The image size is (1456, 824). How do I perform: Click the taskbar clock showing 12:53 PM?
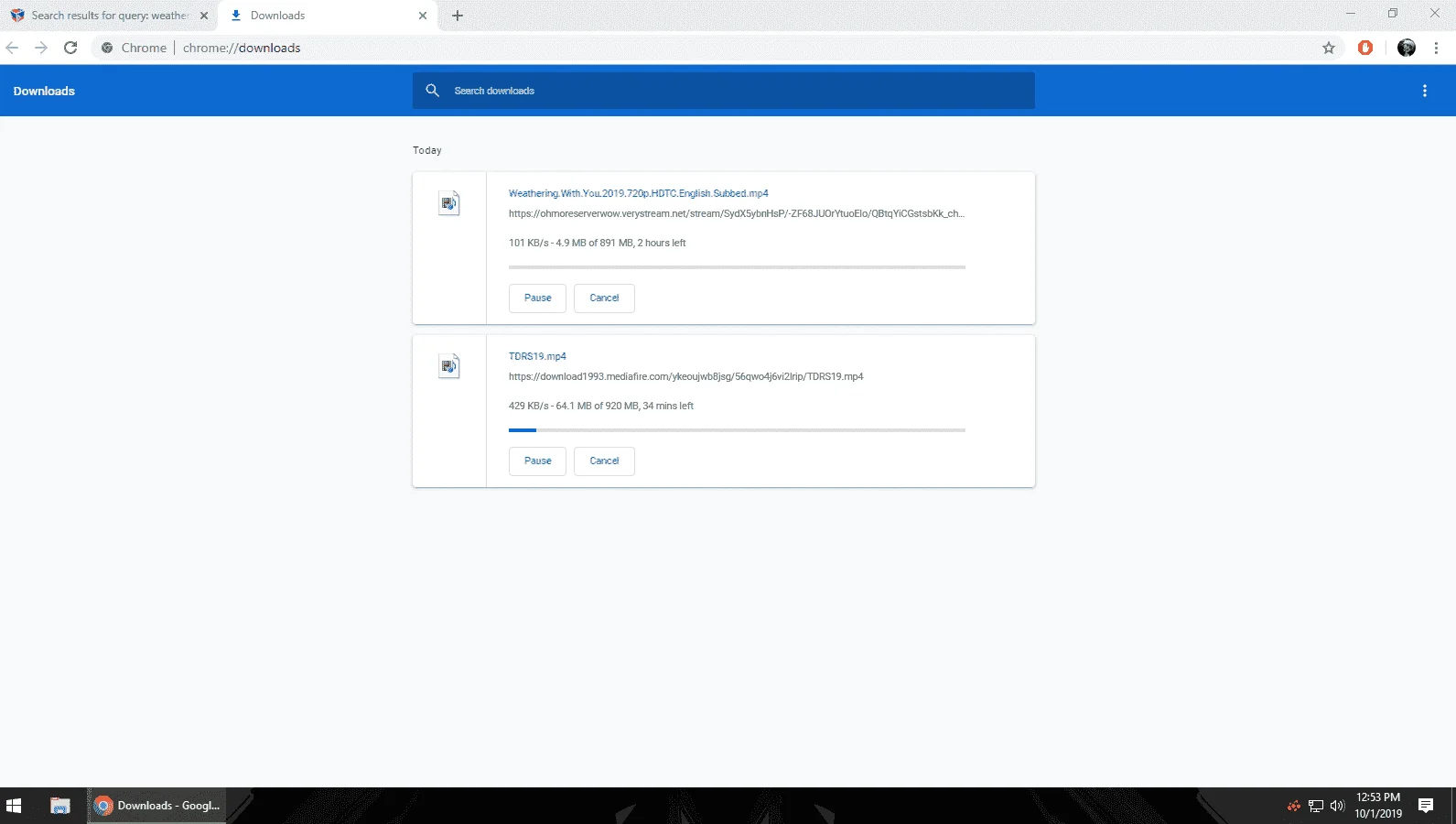click(1378, 806)
